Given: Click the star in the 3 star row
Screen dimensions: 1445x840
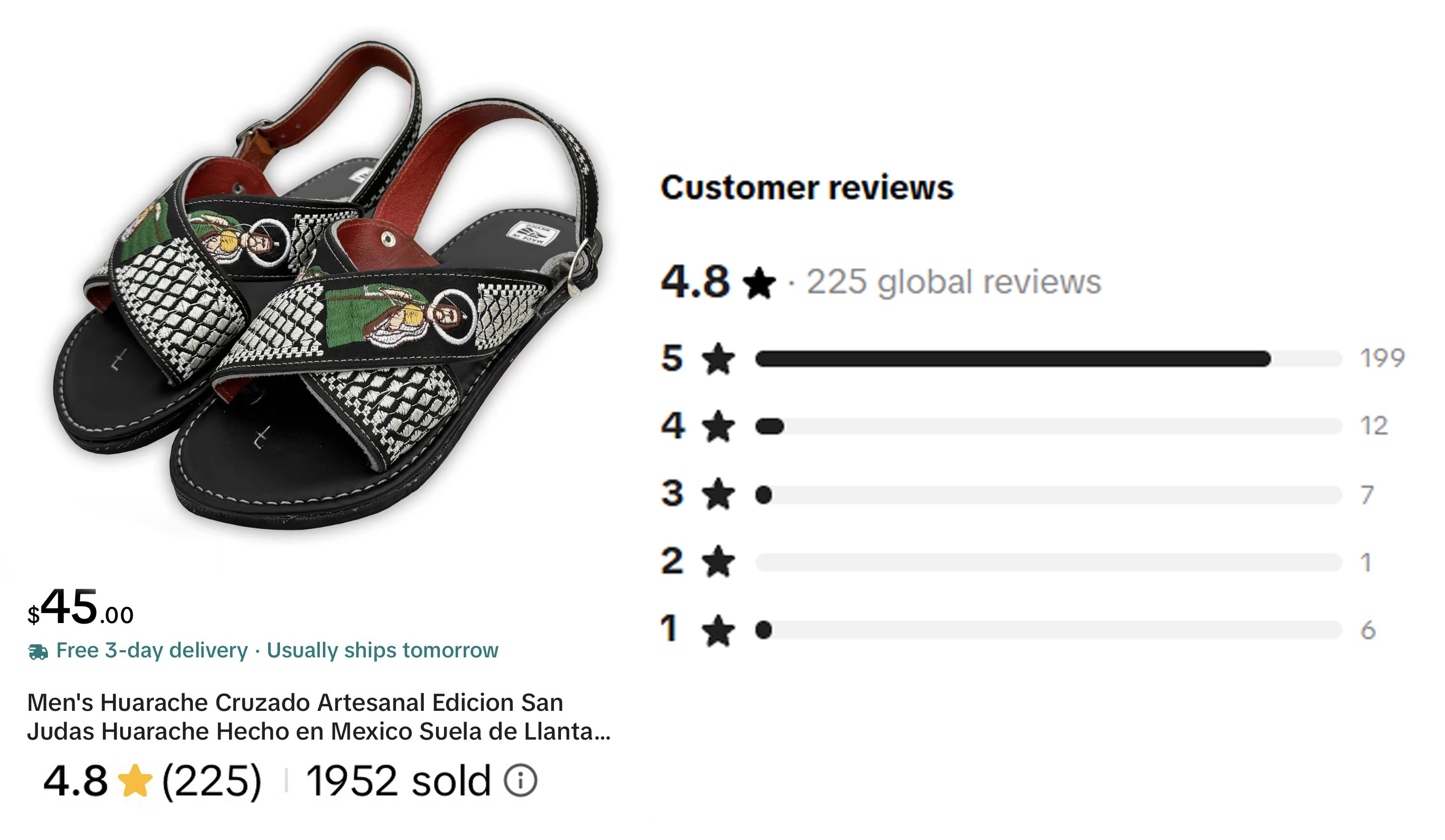Looking at the screenshot, I should (718, 494).
